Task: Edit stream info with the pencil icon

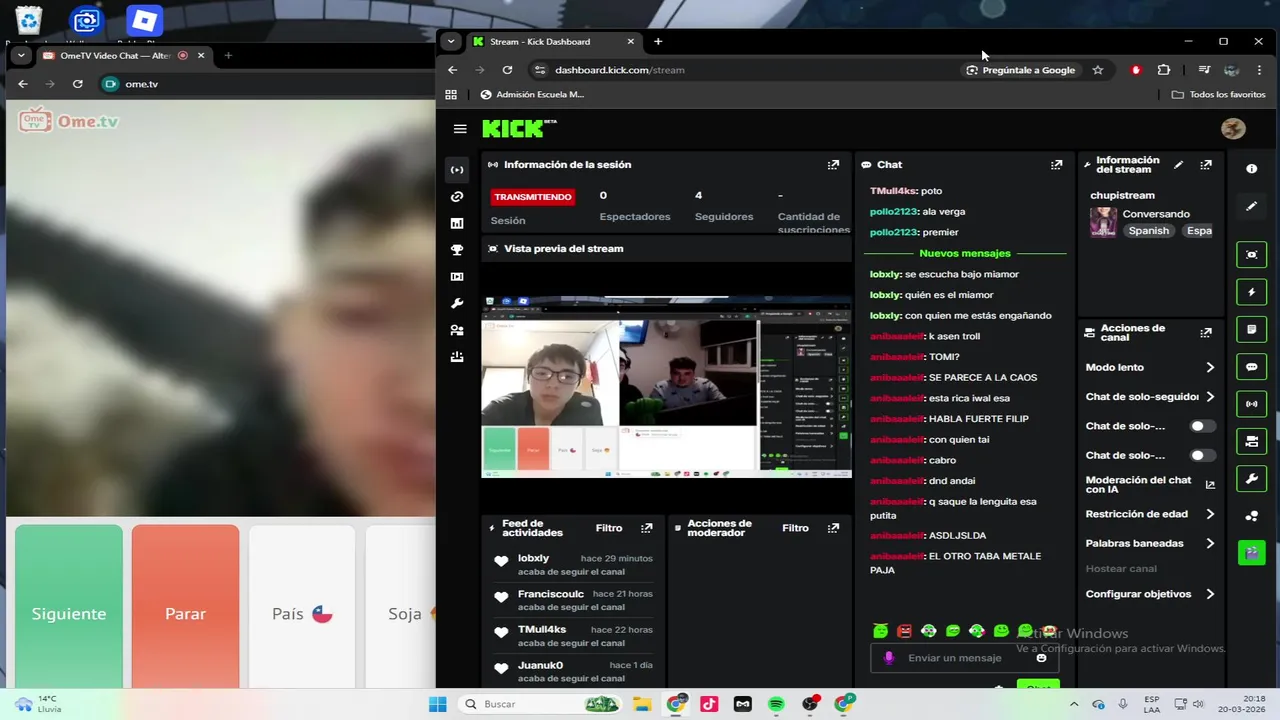Action: coord(1178,165)
